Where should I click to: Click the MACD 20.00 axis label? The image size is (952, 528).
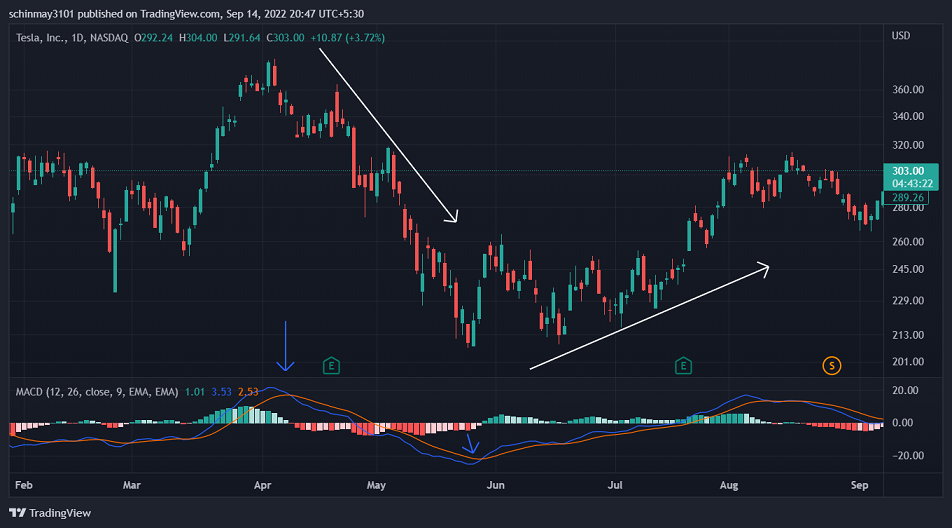pos(905,391)
